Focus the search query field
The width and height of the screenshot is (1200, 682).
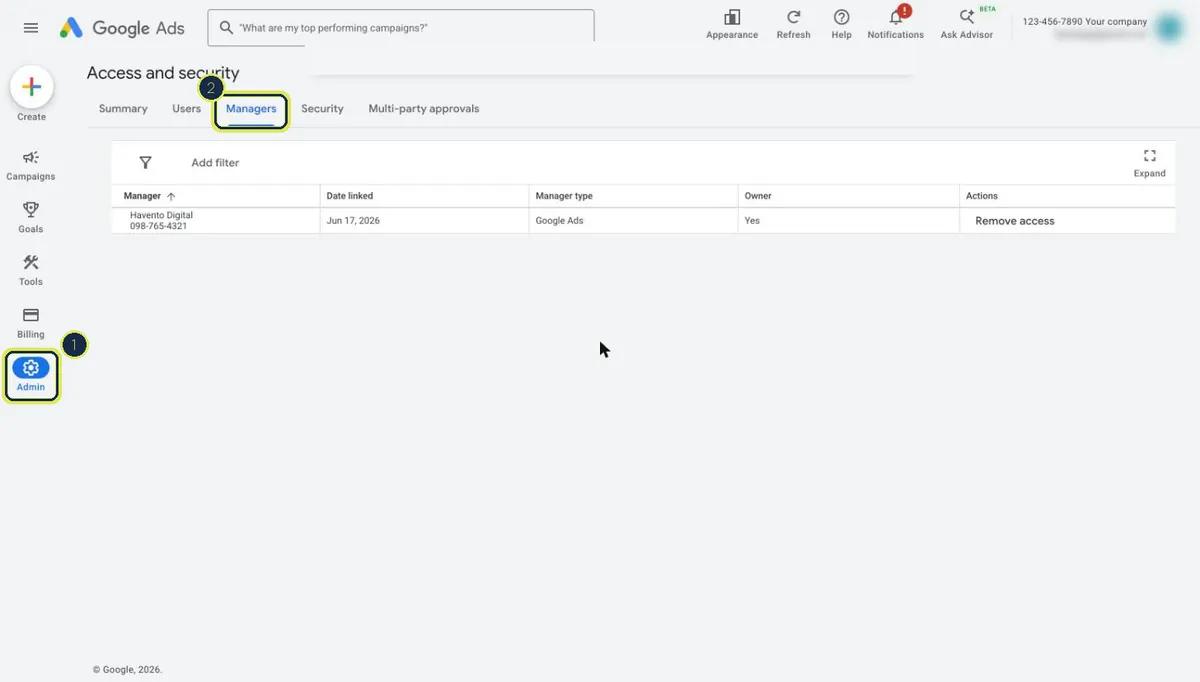401,28
